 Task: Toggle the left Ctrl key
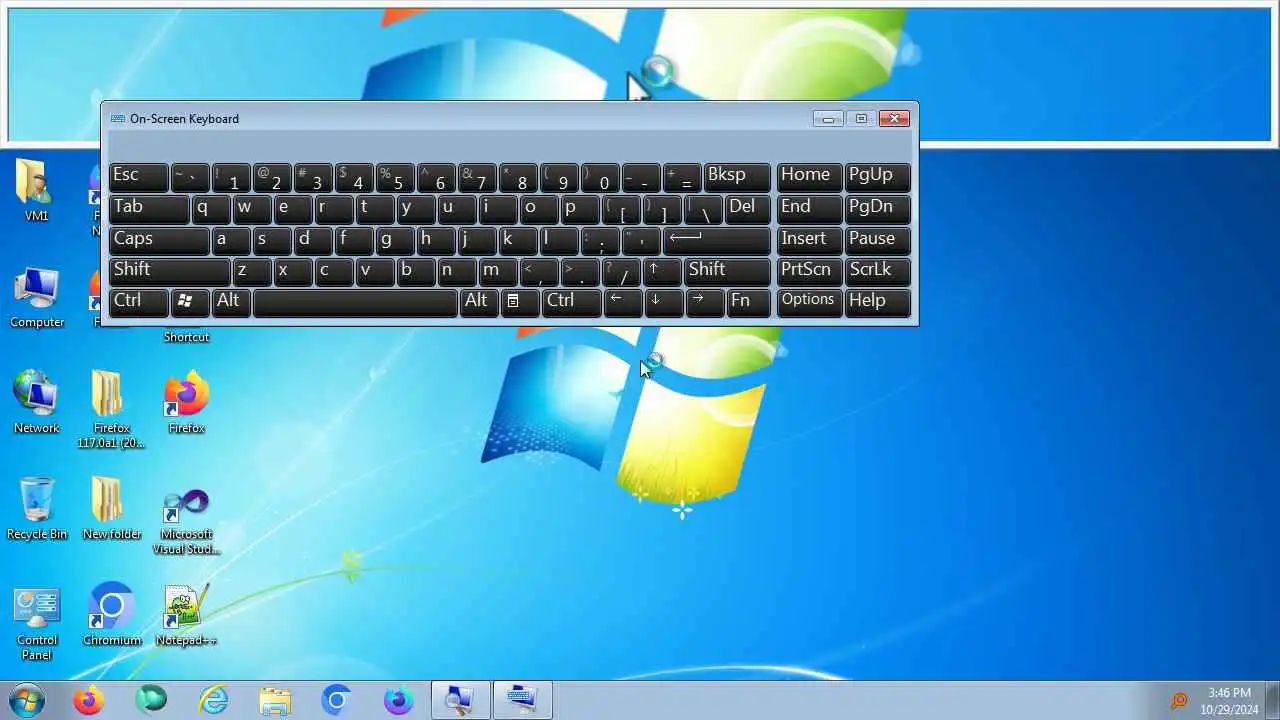click(x=139, y=302)
